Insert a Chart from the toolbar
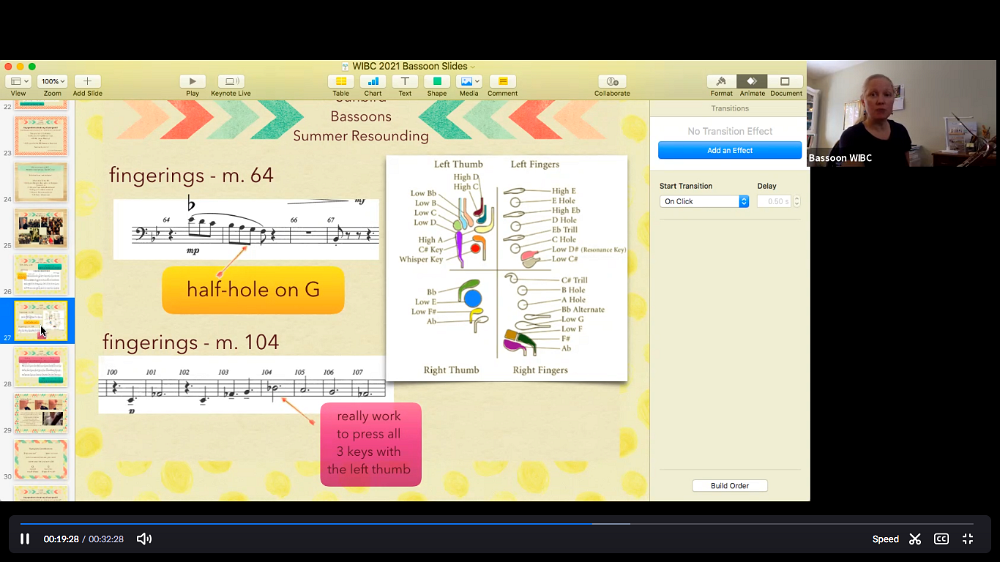The height and width of the screenshot is (562, 1000). pyautogui.click(x=372, y=81)
